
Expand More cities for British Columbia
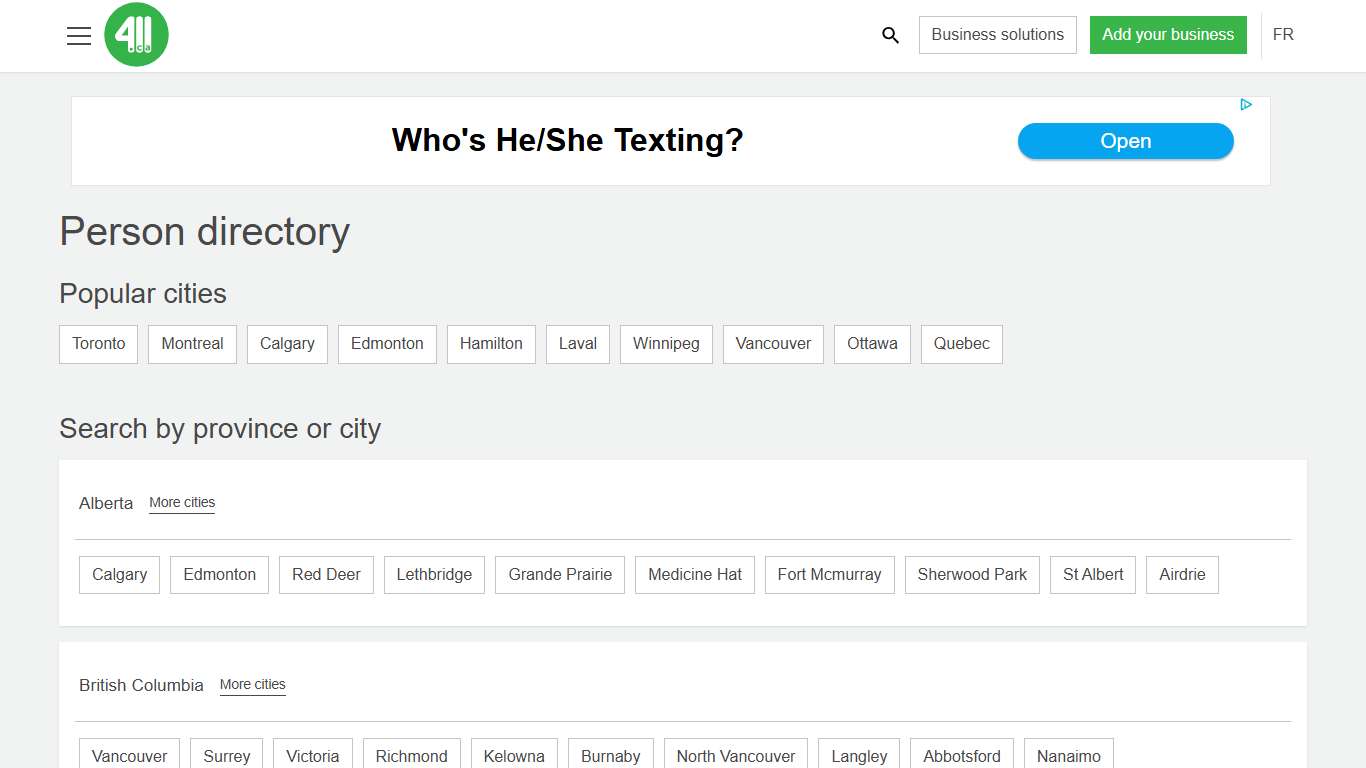252,685
